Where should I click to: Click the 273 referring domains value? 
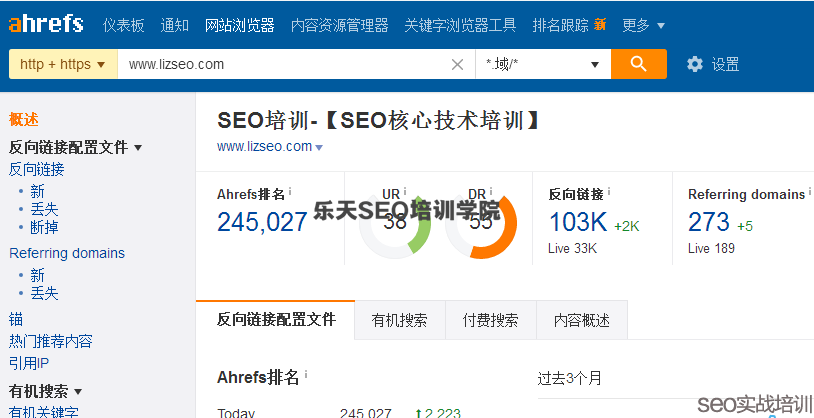click(709, 222)
